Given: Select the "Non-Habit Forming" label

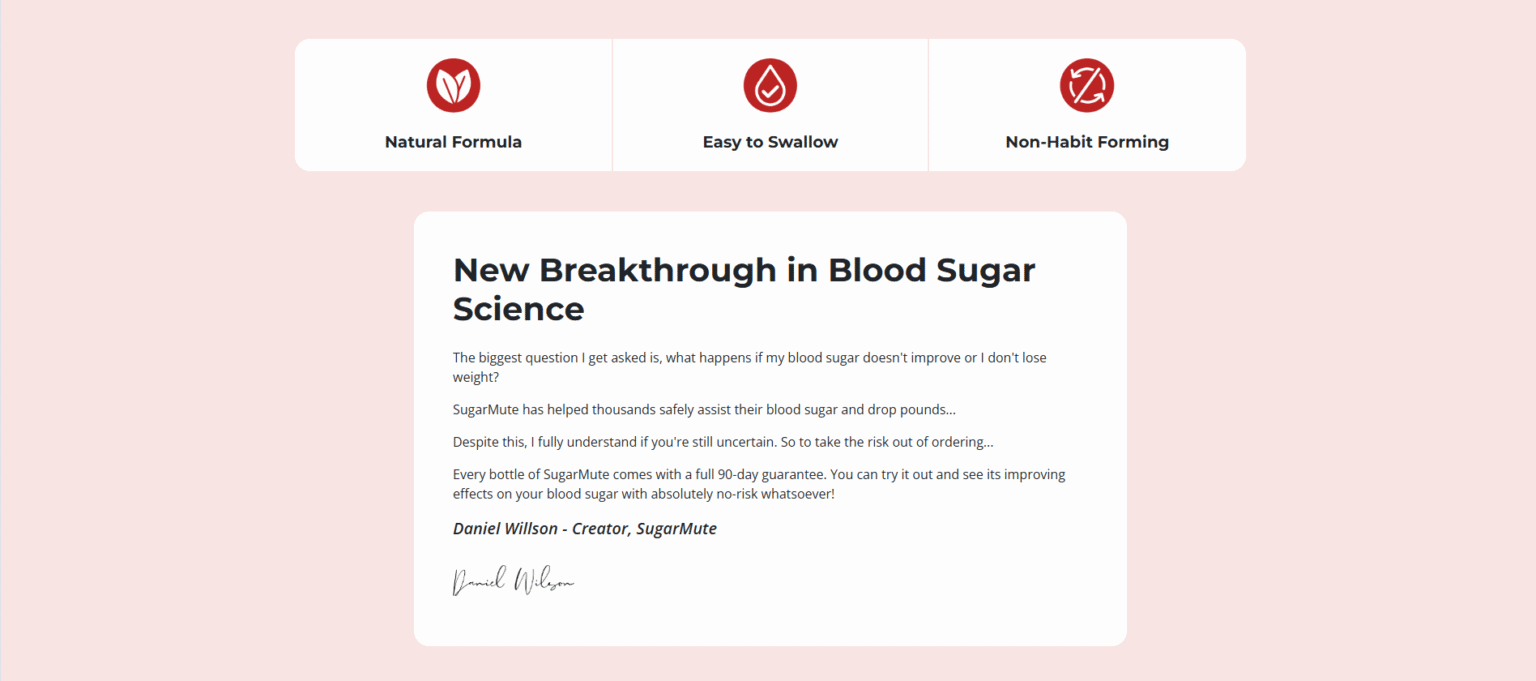Looking at the screenshot, I should pyautogui.click(x=1087, y=142).
